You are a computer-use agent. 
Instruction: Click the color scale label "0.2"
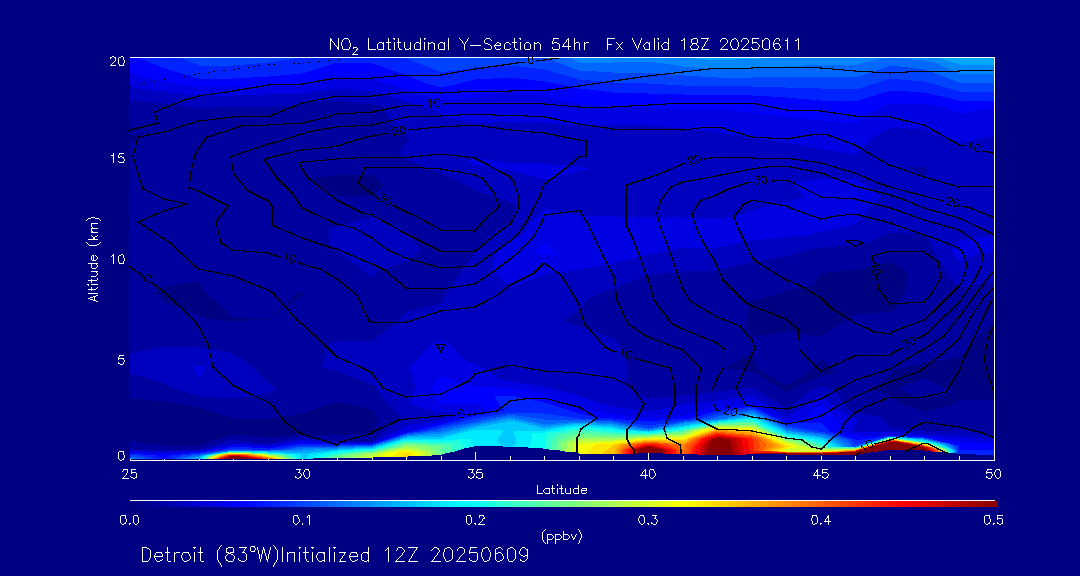[475, 521]
